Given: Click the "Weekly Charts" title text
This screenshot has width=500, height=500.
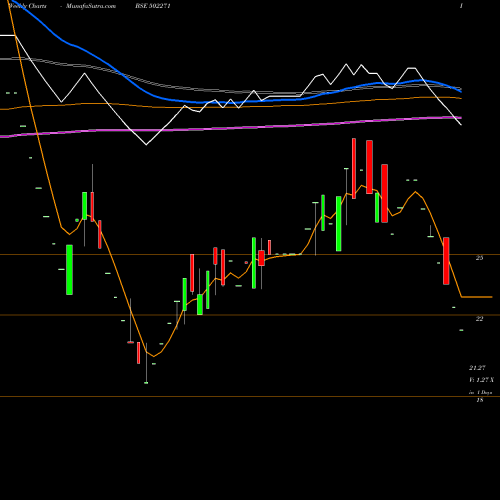Looking at the screenshot, I should click(28, 6).
